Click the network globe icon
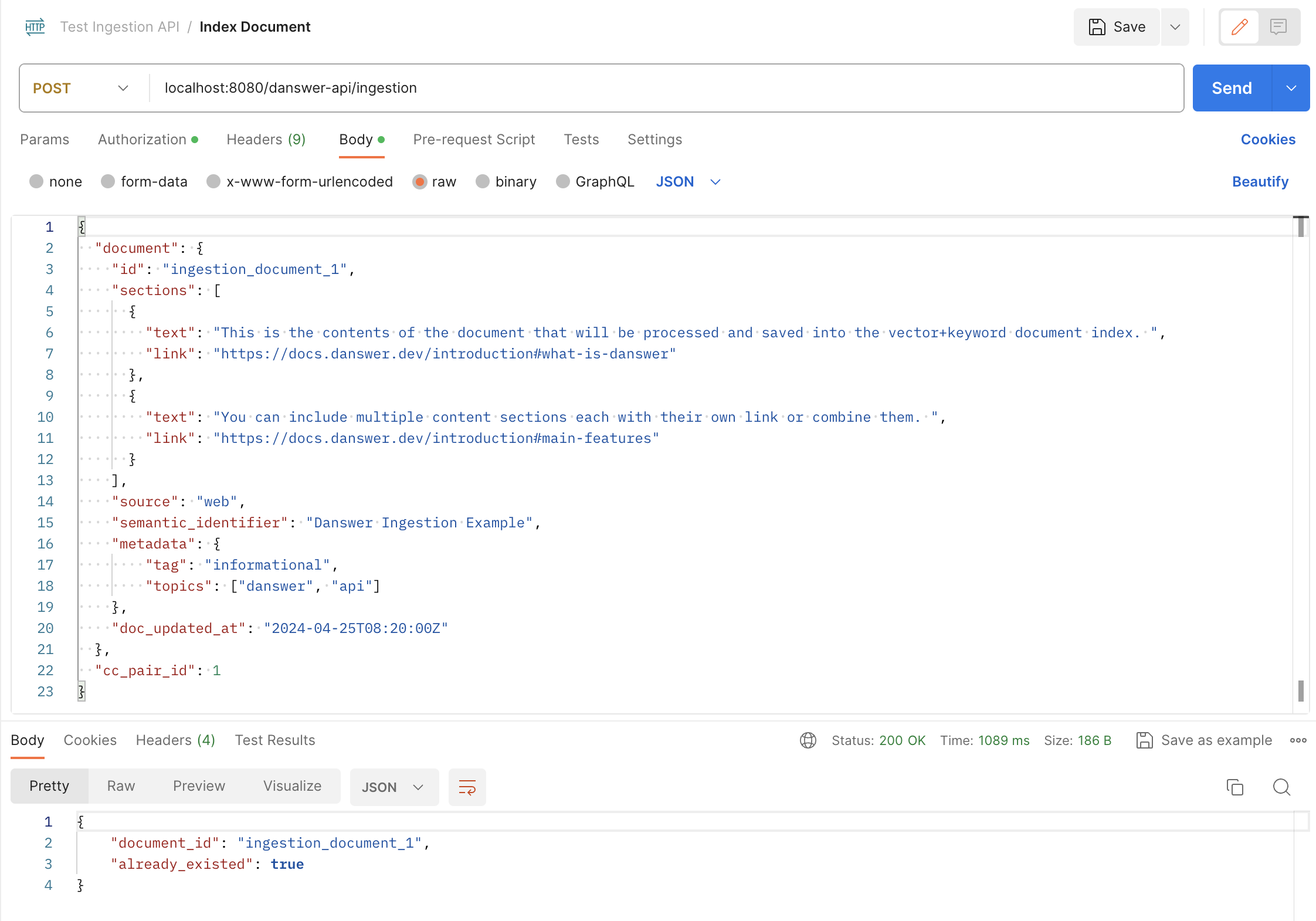This screenshot has width=1316, height=921. click(x=808, y=740)
